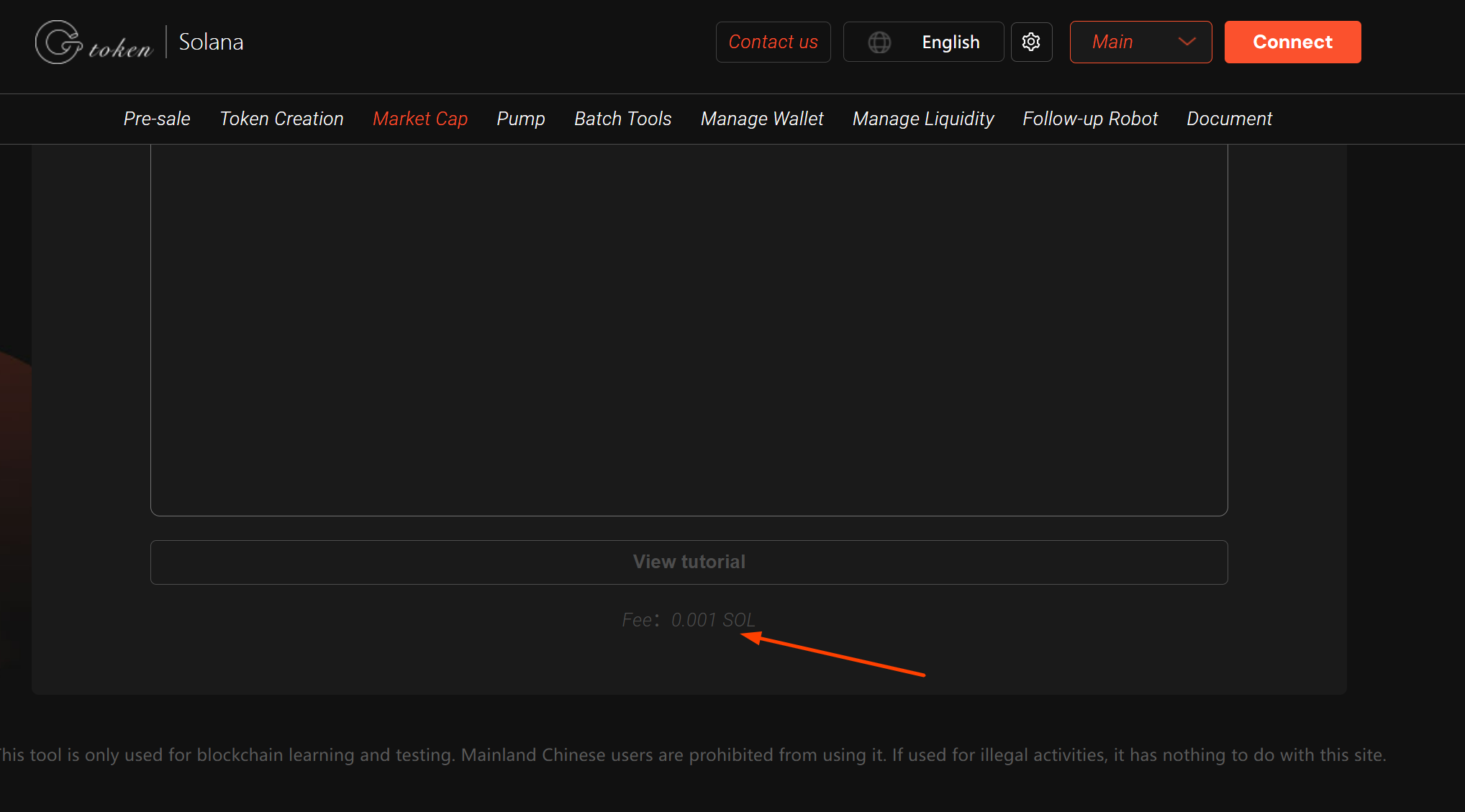Open the Pump menu item
Viewport: 1465px width, 812px height.
click(520, 119)
